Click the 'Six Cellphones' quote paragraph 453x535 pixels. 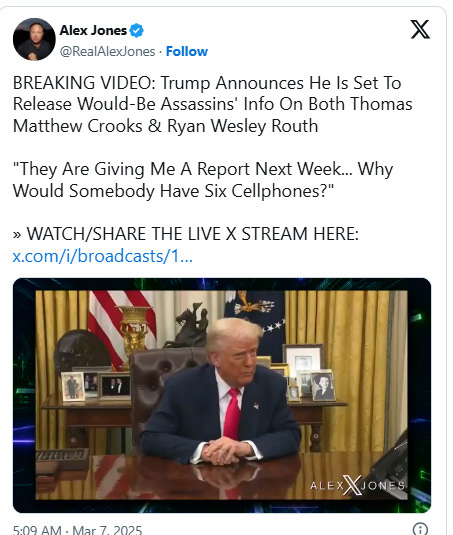pyautogui.click(x=203, y=180)
